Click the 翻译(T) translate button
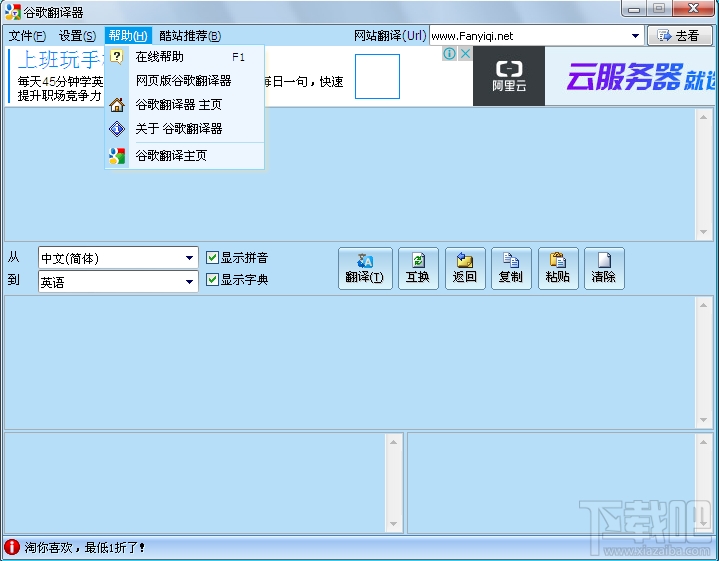Screen dimensions: 719x561 (365, 269)
